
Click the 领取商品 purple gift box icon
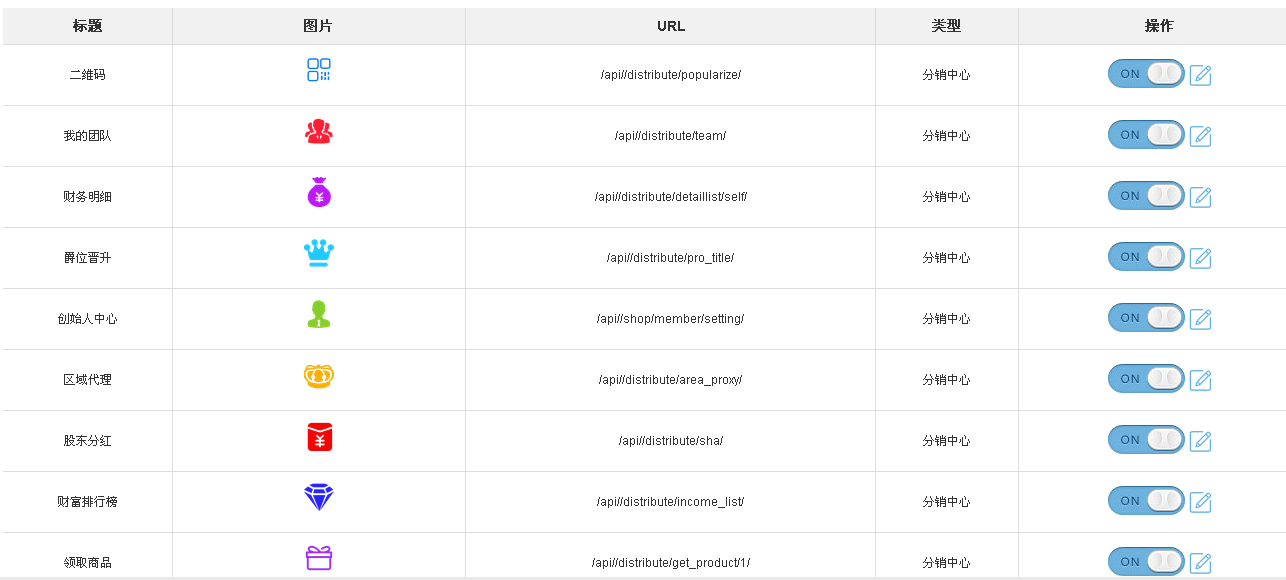click(319, 558)
